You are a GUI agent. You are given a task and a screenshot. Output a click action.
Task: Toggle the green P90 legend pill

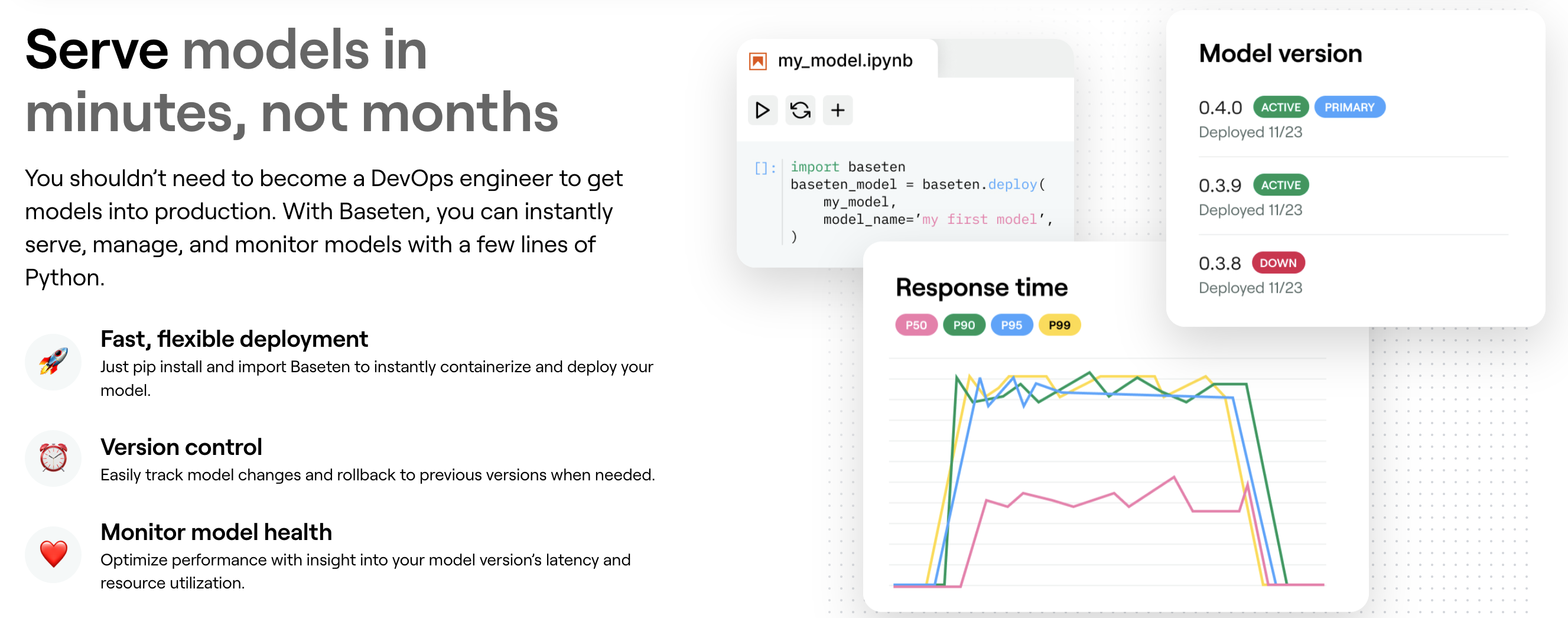click(964, 325)
